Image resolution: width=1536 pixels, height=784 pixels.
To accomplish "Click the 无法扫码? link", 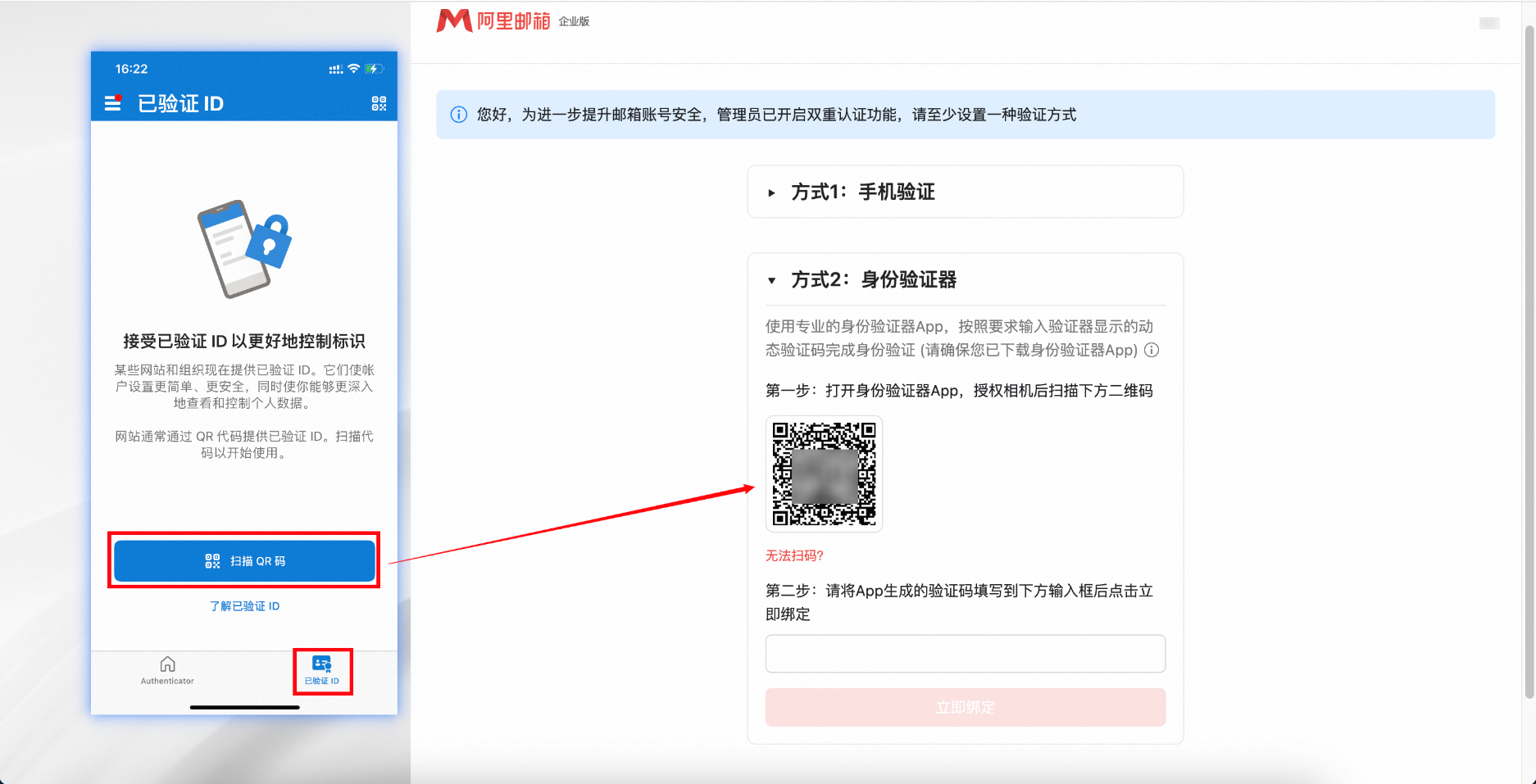I will point(793,555).
